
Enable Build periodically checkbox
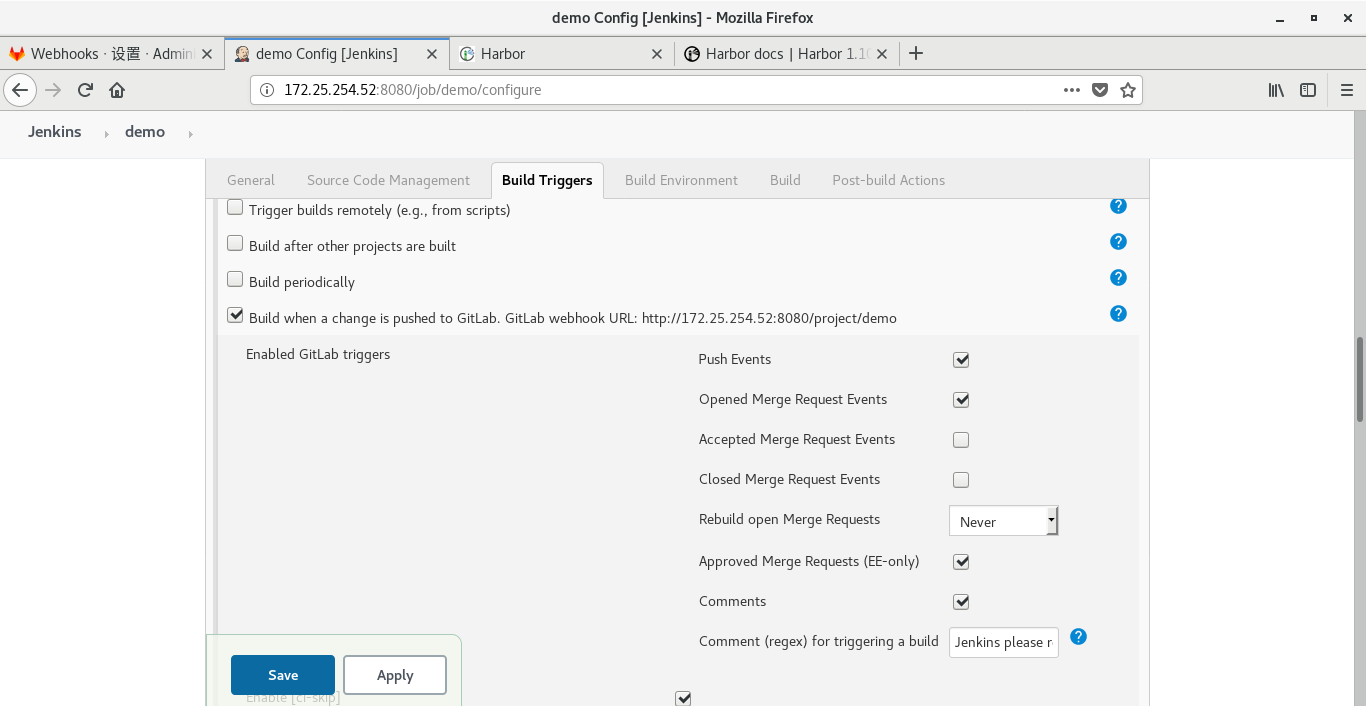235,279
